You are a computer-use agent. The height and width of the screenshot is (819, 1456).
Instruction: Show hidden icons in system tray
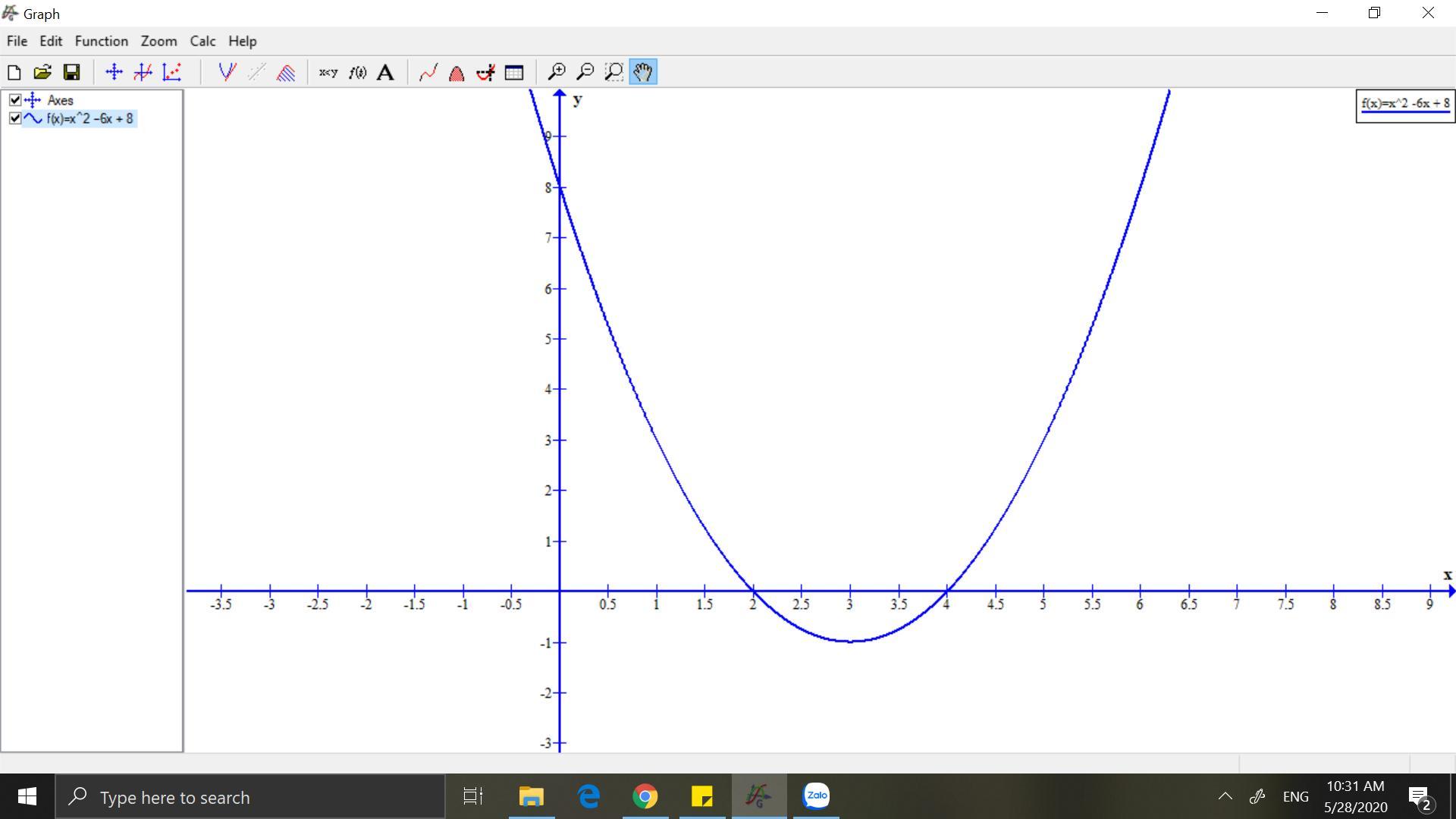click(1225, 796)
